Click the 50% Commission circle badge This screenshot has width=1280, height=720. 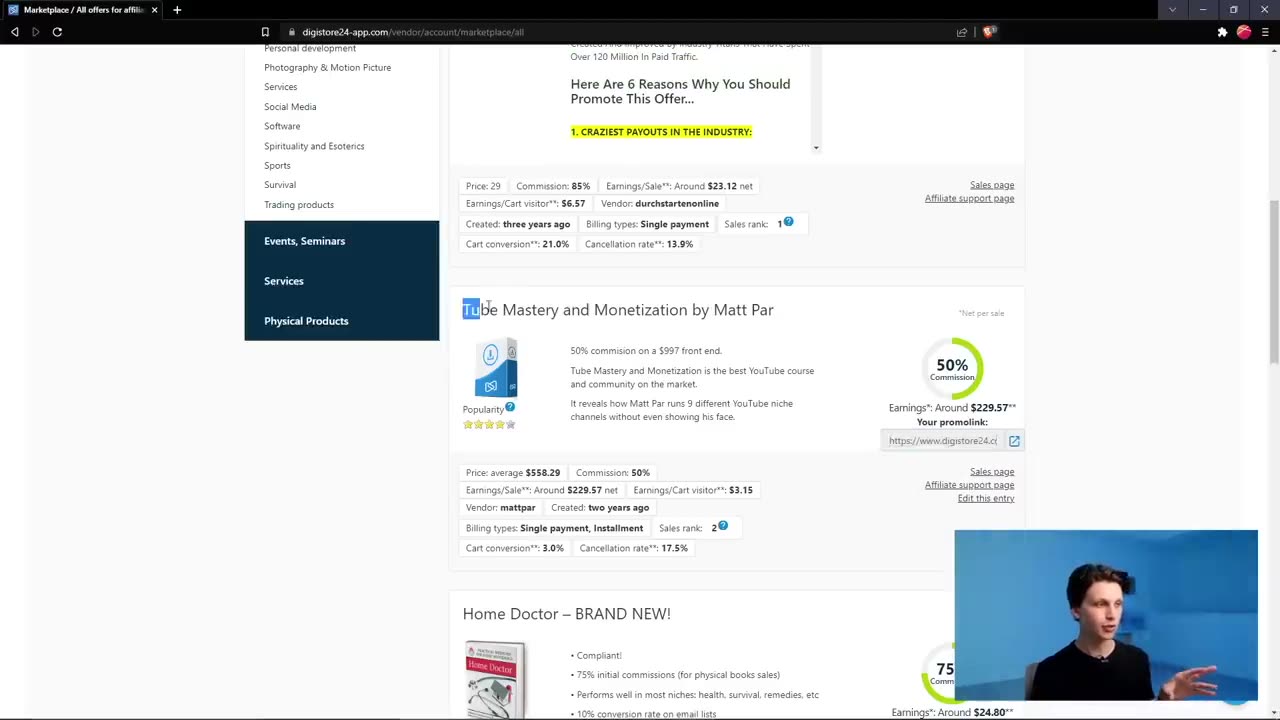click(952, 367)
